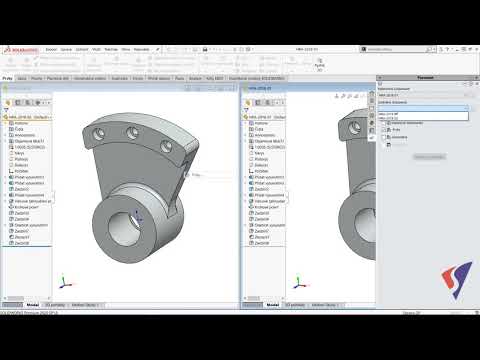480x360 pixels.
Task: Expand Odebrat vysunutím in right tree
Action: (245, 225)
